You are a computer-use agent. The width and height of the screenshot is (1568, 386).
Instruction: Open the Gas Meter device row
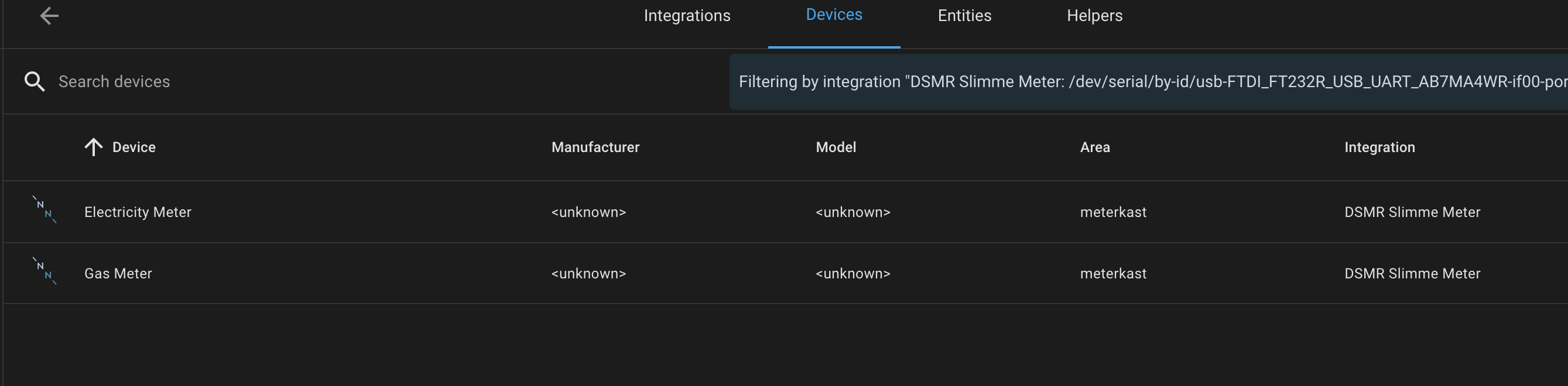(x=118, y=274)
